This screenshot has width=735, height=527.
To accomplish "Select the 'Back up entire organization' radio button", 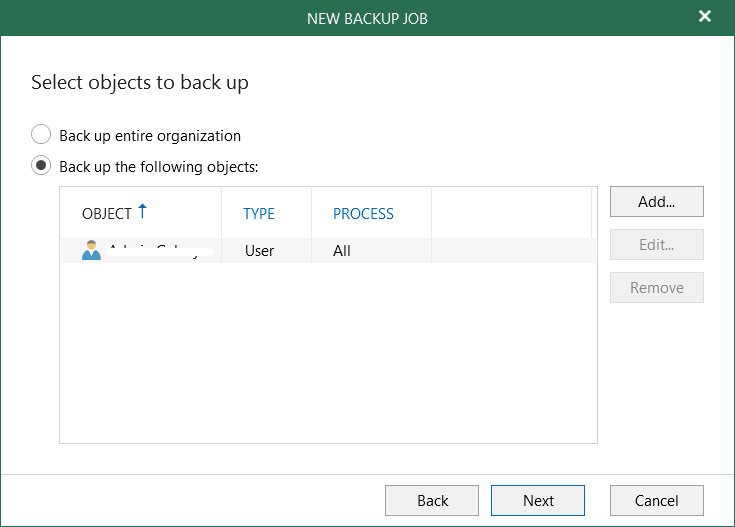I will pos(41,135).
